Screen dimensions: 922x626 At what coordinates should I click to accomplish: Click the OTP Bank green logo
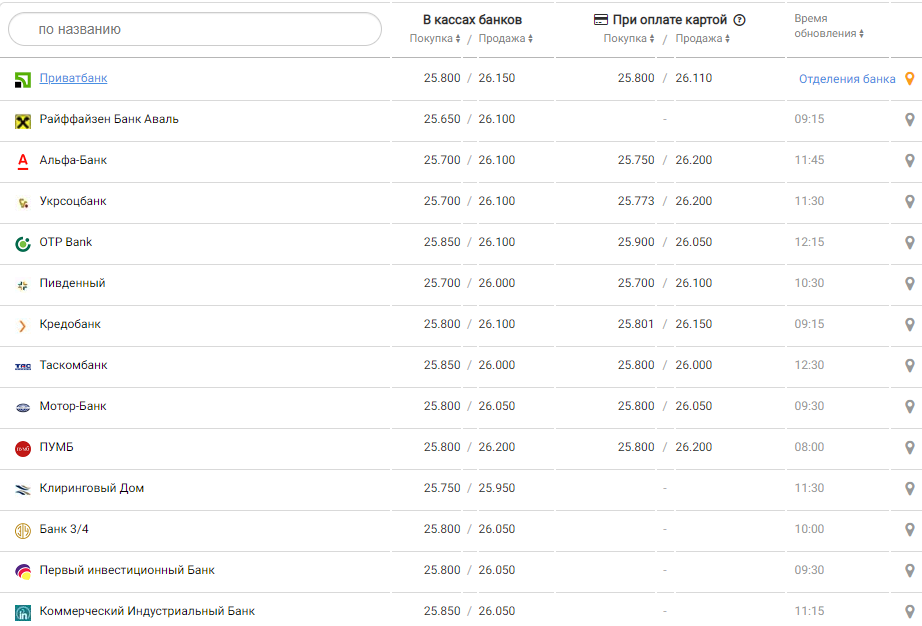(23, 243)
